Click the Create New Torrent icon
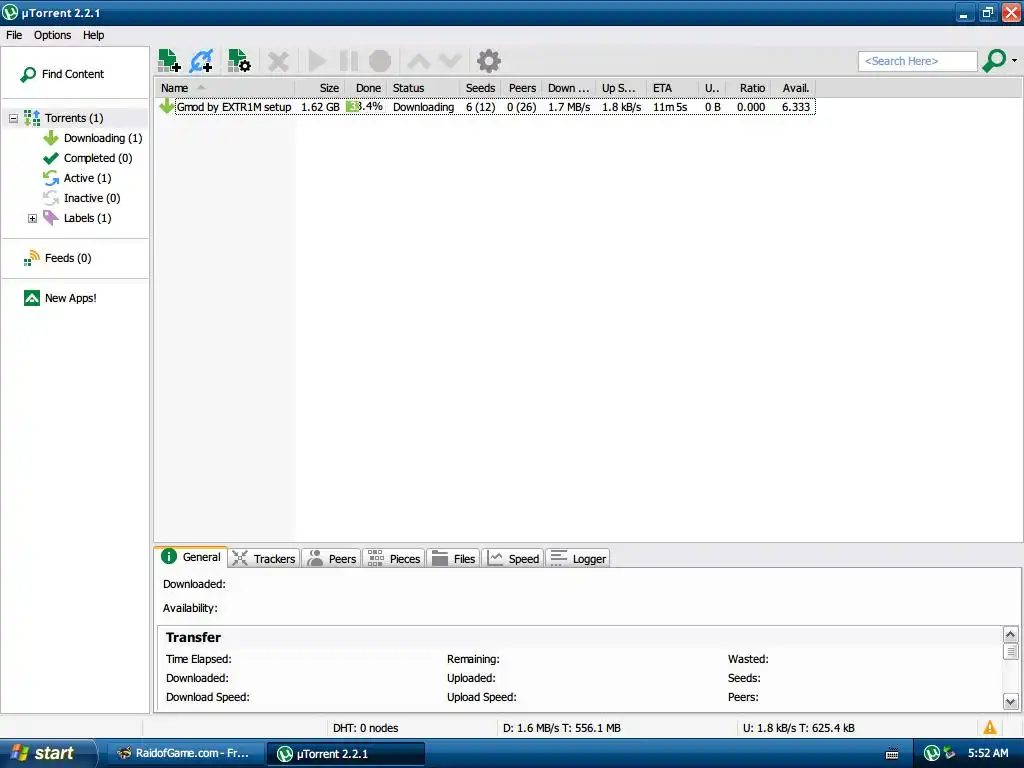Viewport: 1024px width, 768px height. point(239,61)
